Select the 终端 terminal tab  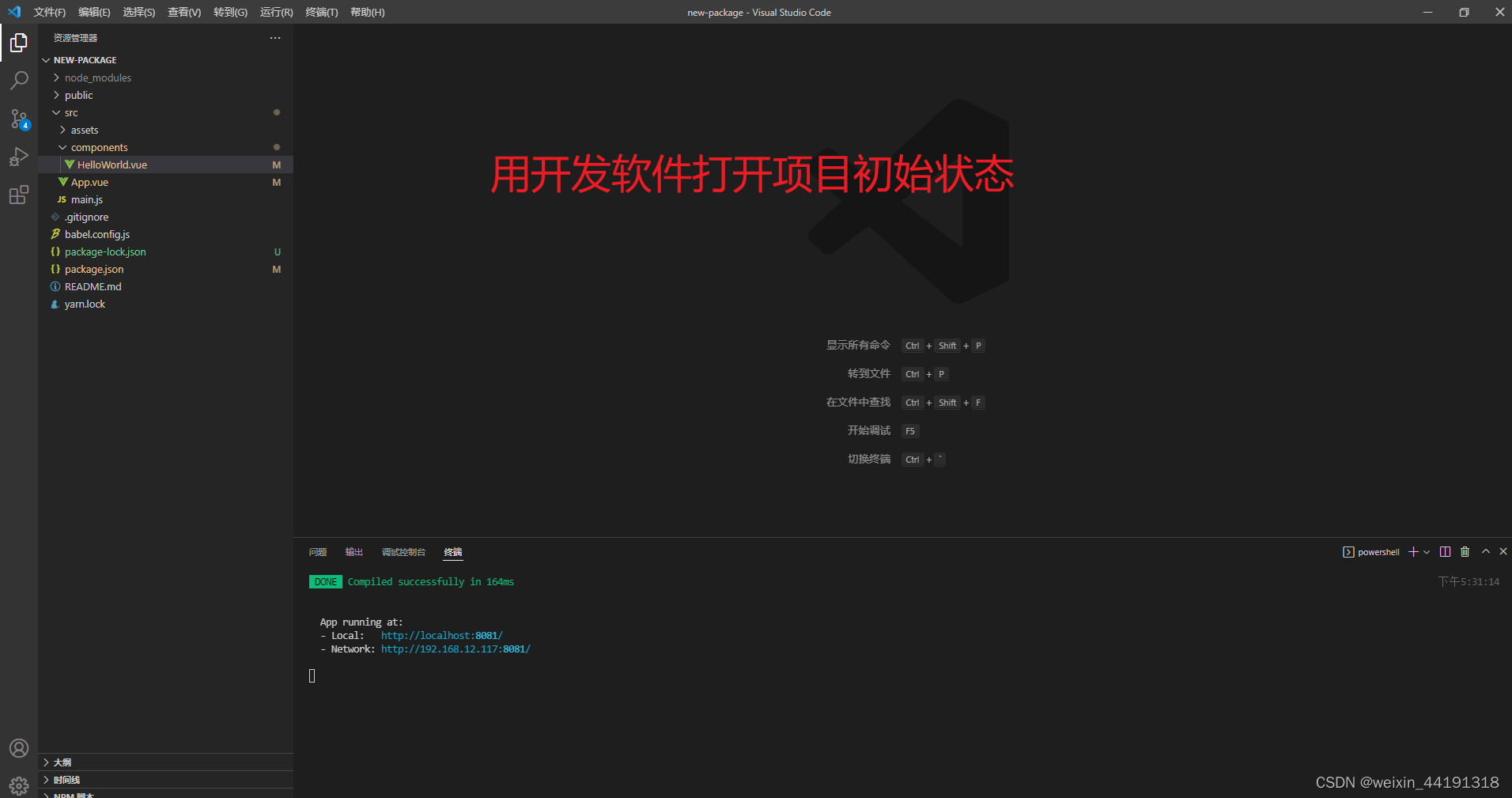pos(453,552)
